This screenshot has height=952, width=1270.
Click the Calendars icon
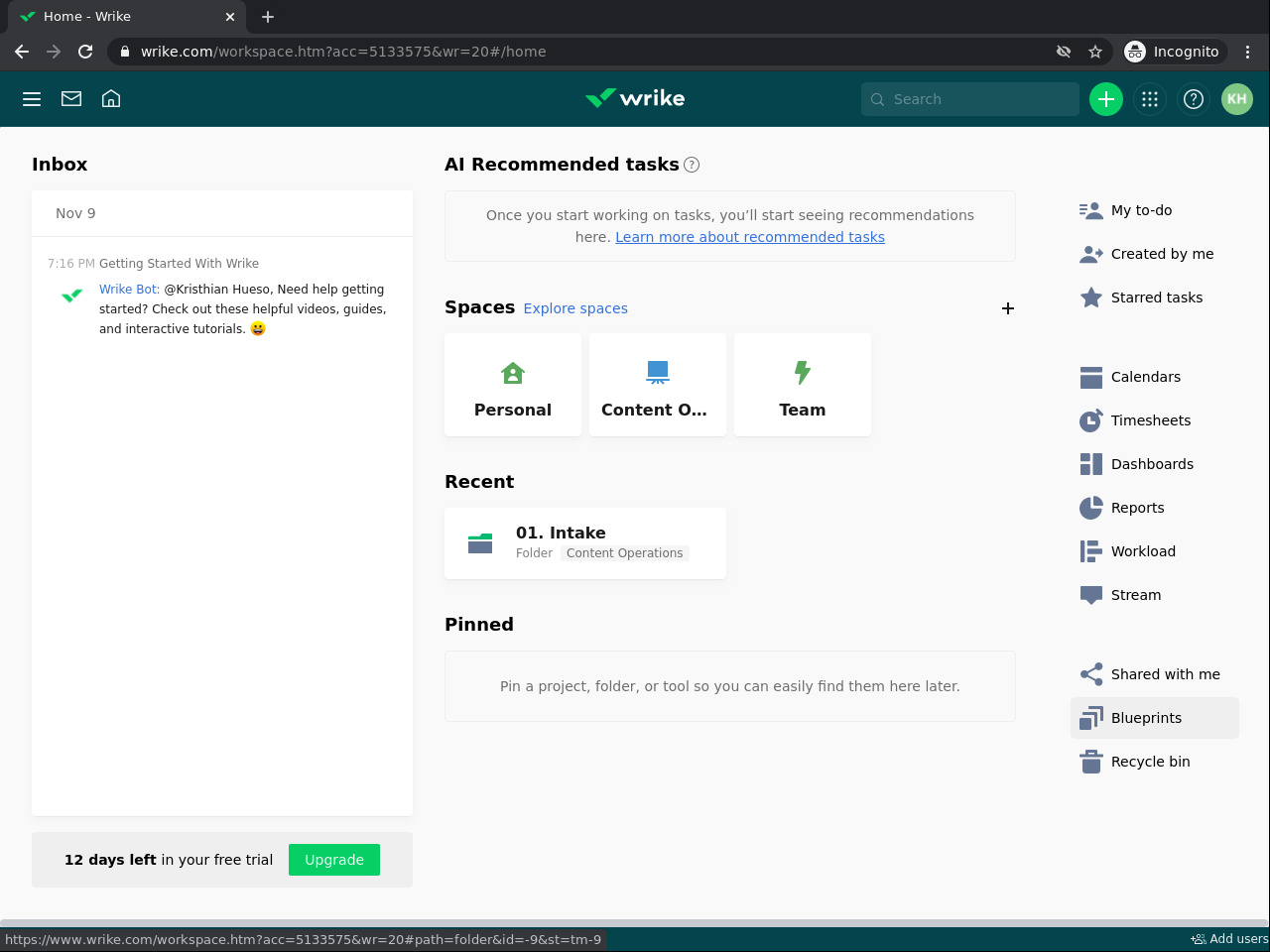1091,377
